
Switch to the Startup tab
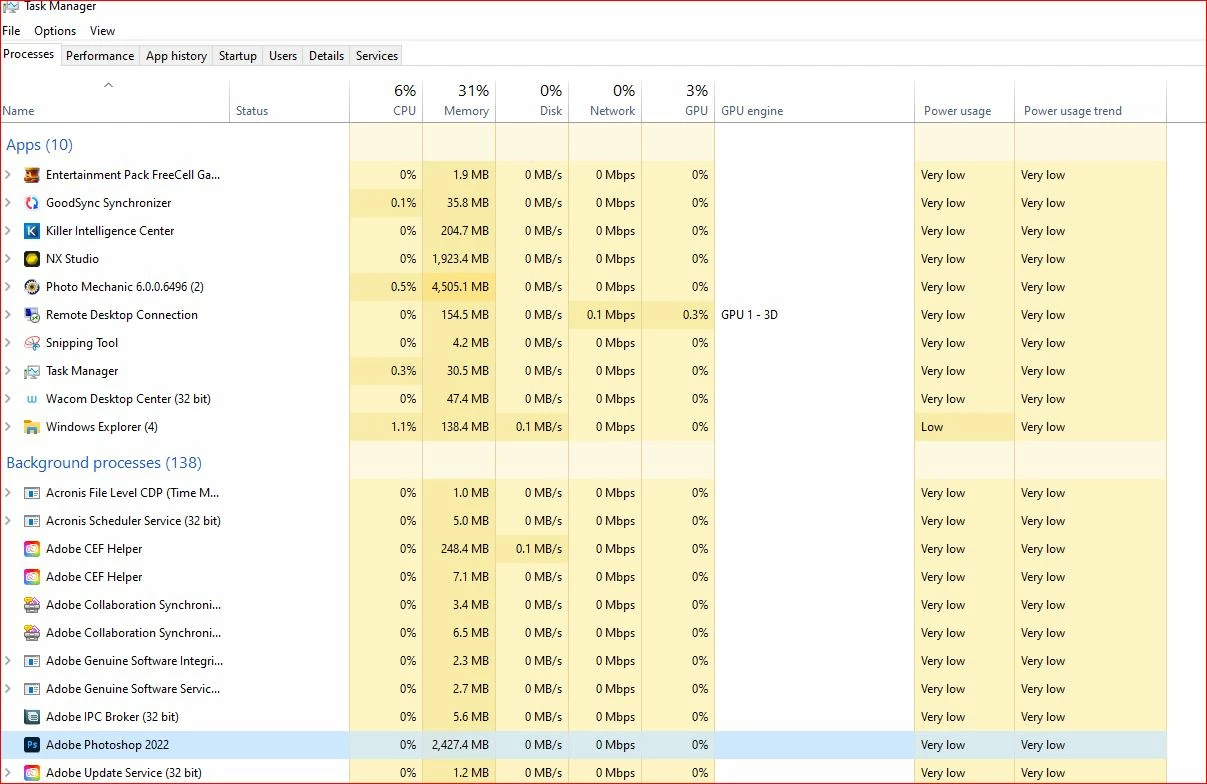tap(238, 56)
